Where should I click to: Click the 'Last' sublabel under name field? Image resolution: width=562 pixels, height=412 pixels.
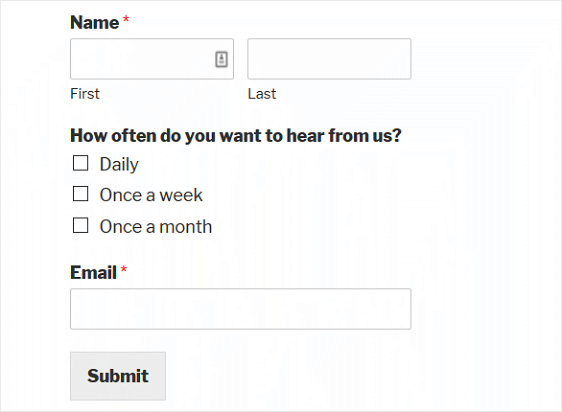(262, 94)
